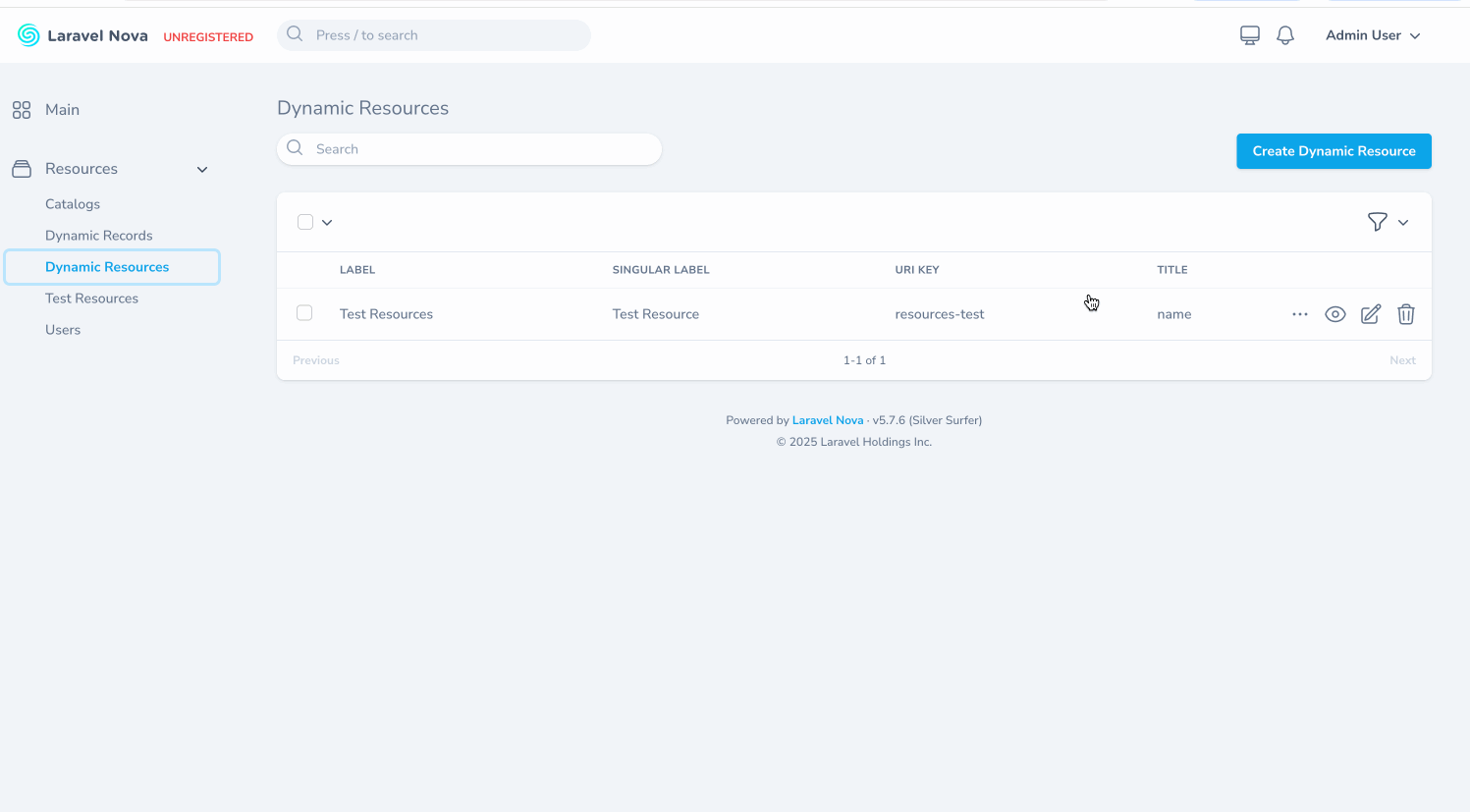The image size is (1470, 812).
Task: Click the Dynamic Resources page heading
Action: coord(362,108)
